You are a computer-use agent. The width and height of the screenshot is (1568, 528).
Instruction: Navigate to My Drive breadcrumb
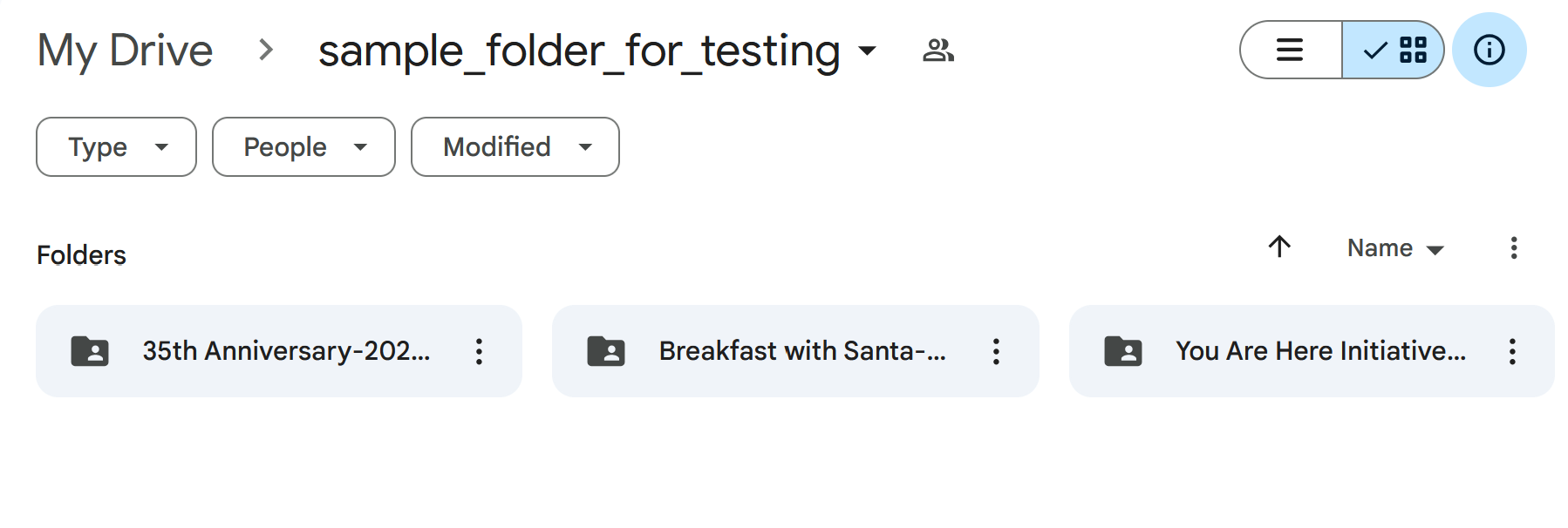pyautogui.click(x=125, y=51)
